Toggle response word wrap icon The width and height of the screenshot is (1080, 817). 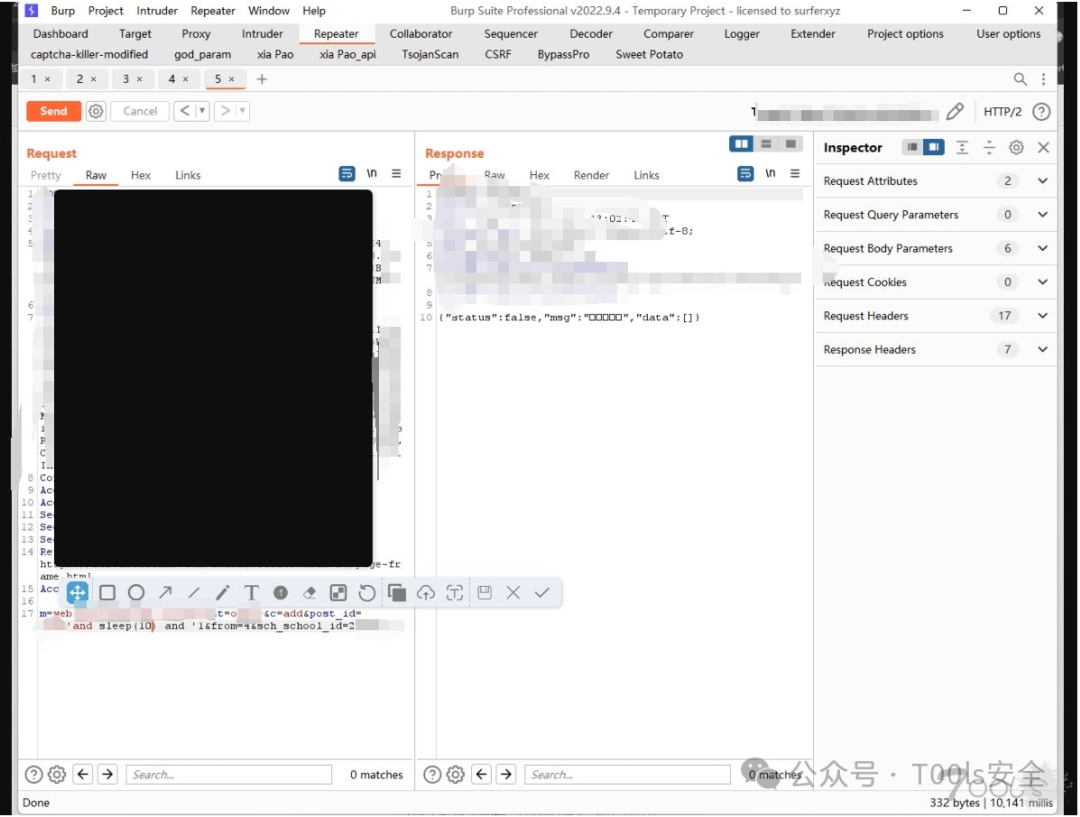point(745,174)
